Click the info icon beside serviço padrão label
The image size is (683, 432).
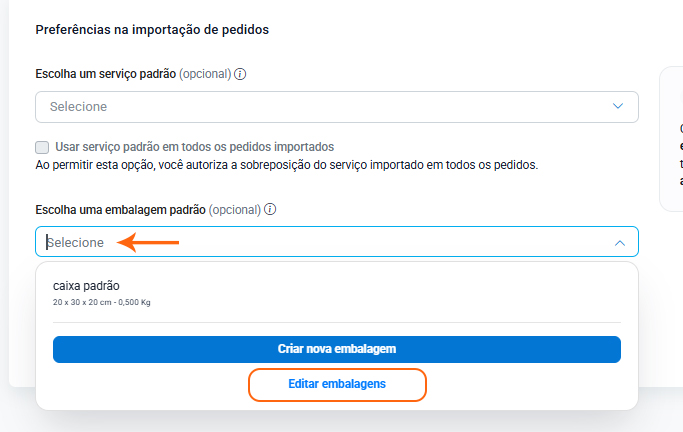[x=241, y=74]
